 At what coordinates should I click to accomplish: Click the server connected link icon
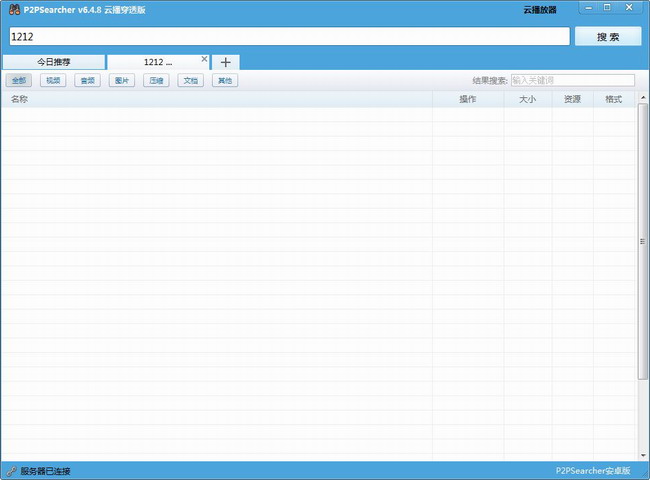11,471
